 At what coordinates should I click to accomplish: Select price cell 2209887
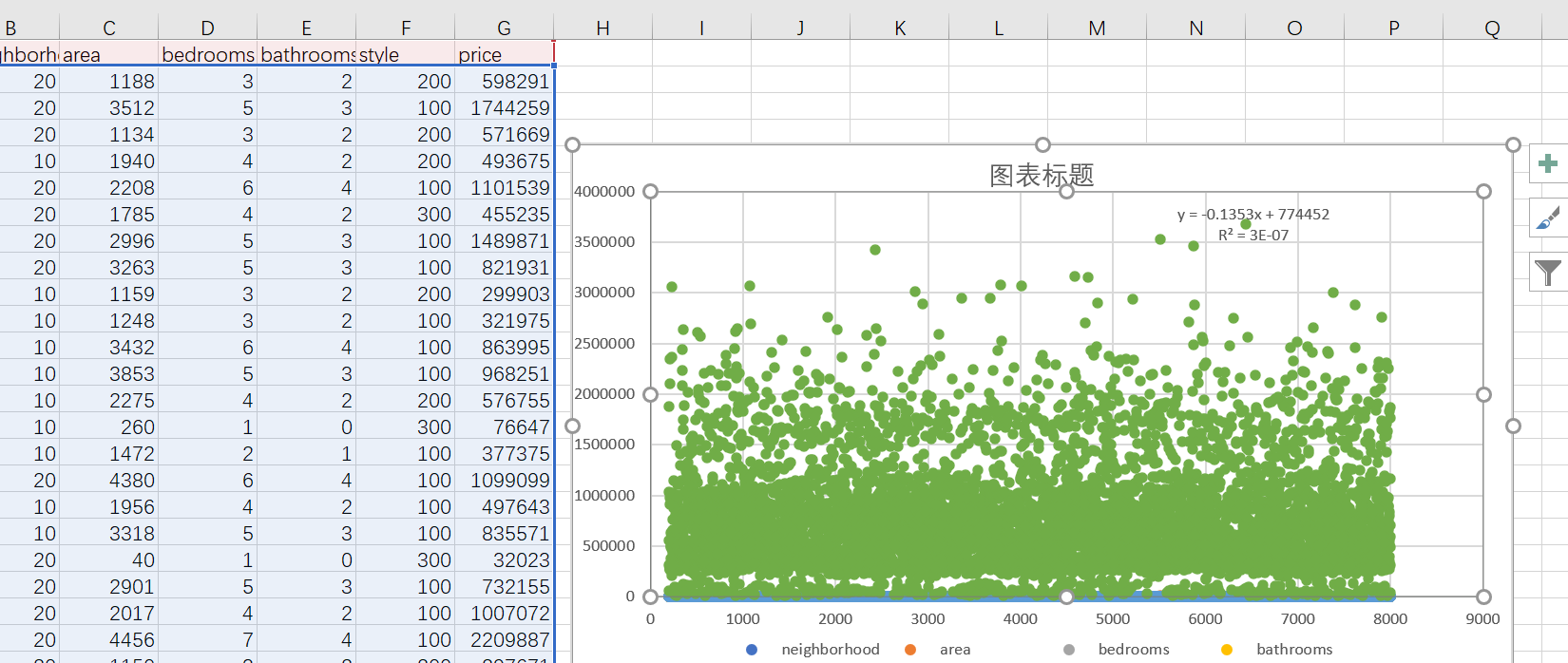[504, 640]
